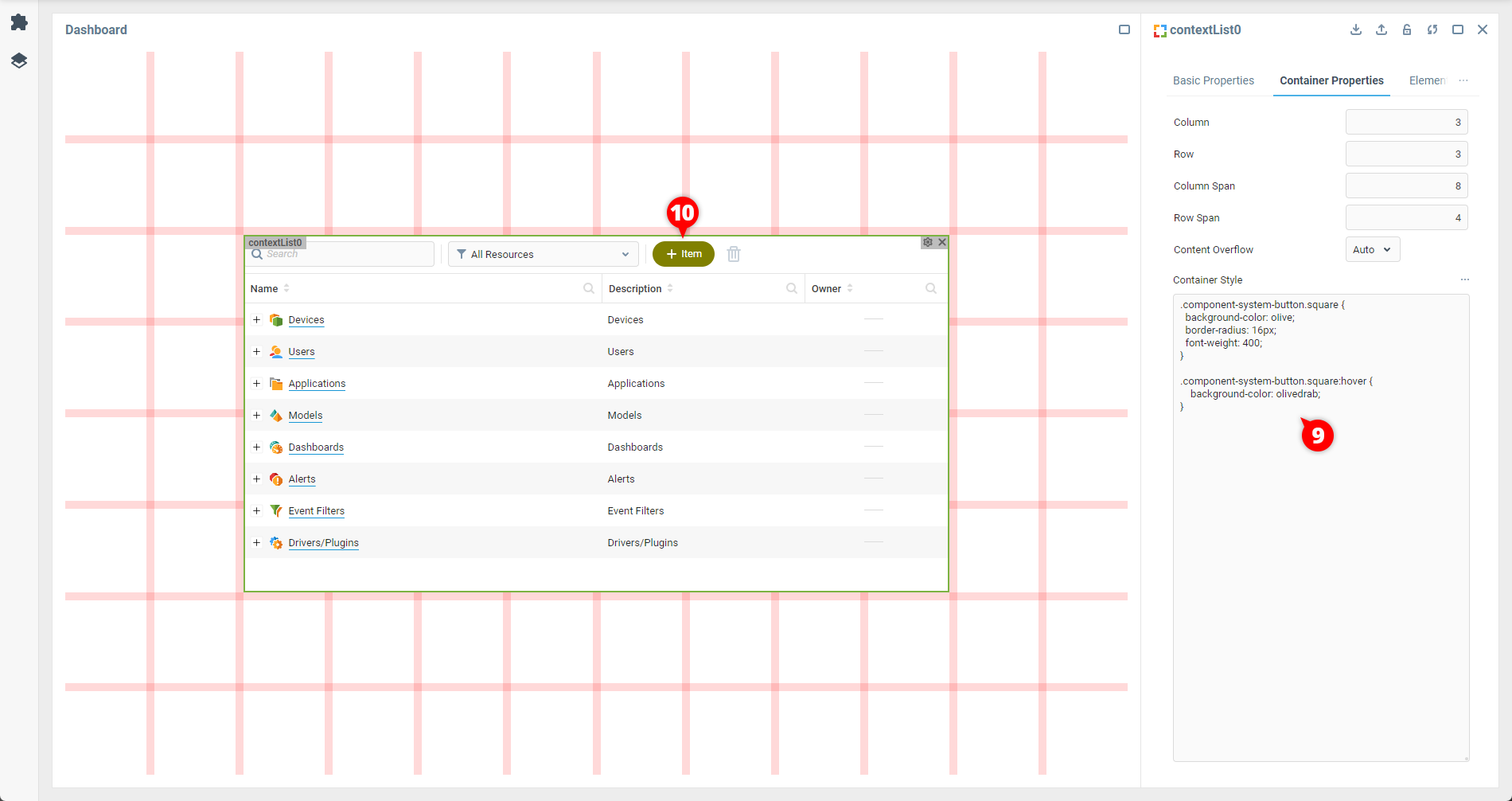Open the Content Overflow Auto dropdown
The height and width of the screenshot is (801, 1512).
point(1373,249)
